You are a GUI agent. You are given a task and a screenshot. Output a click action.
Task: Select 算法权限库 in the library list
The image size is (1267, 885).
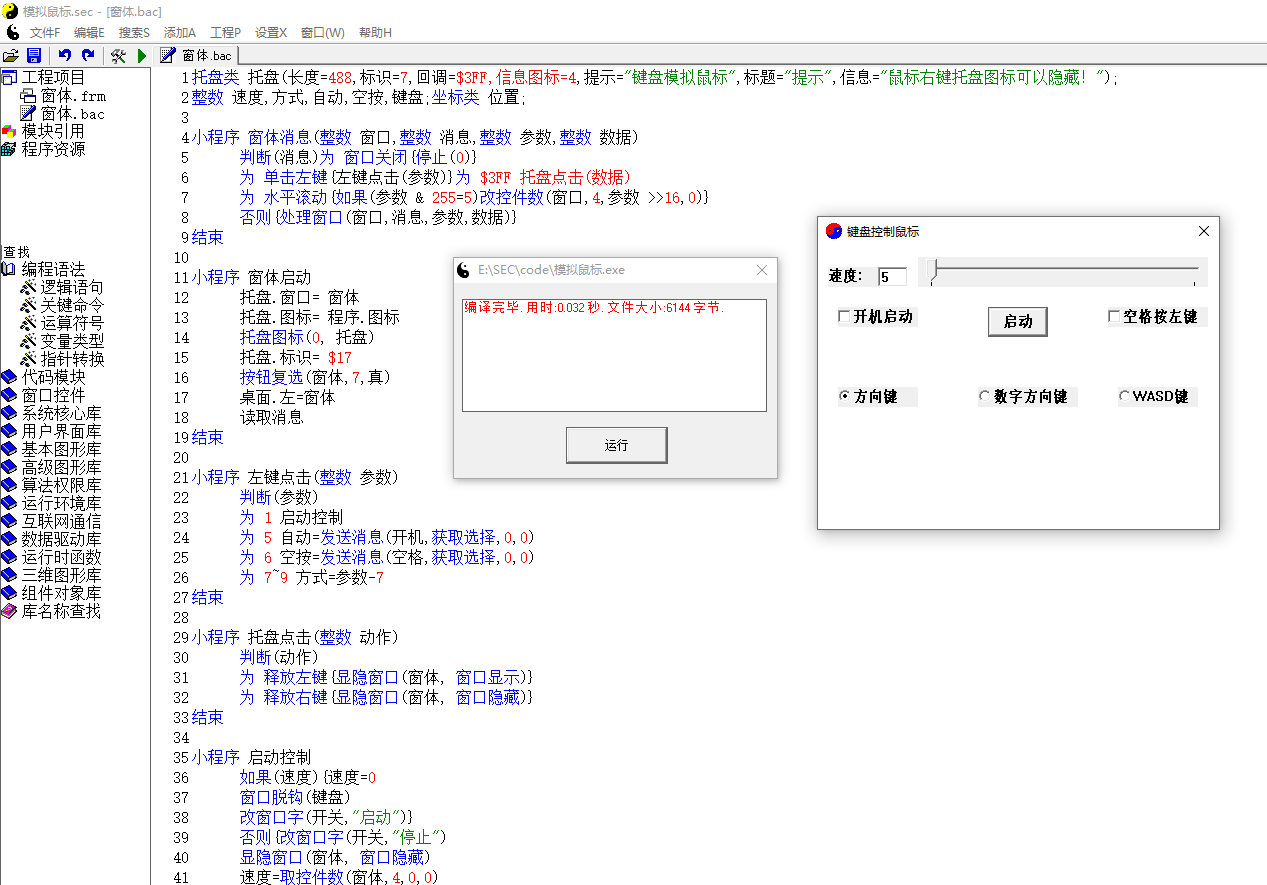(61, 485)
